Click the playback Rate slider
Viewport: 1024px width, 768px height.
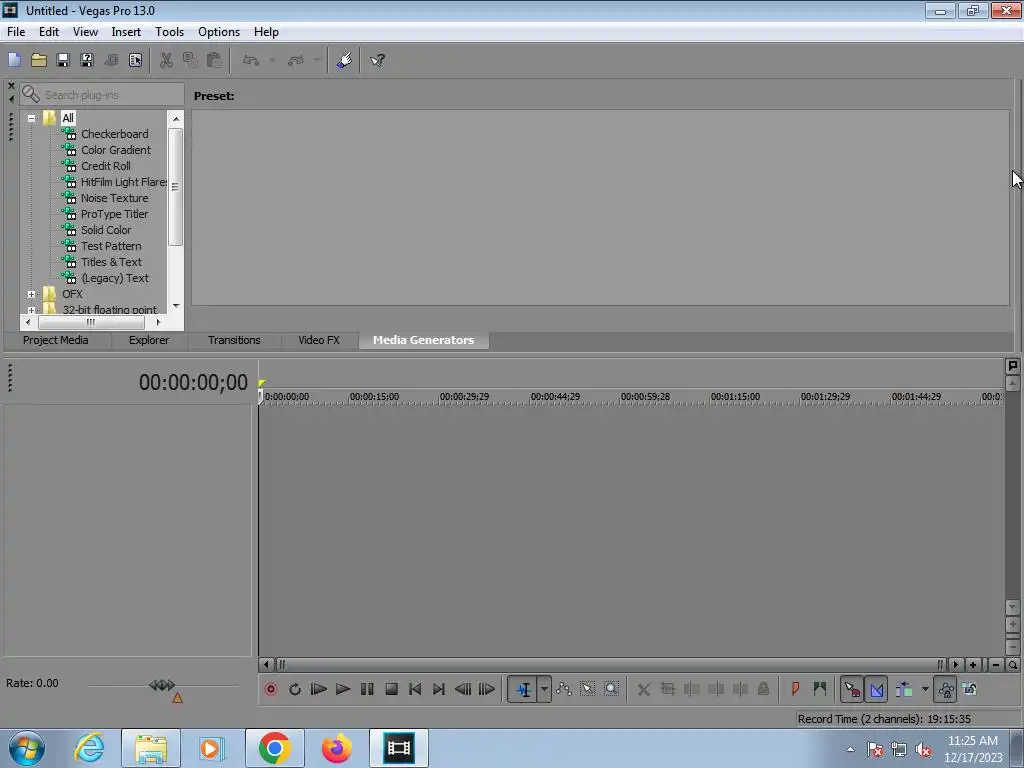(x=162, y=685)
